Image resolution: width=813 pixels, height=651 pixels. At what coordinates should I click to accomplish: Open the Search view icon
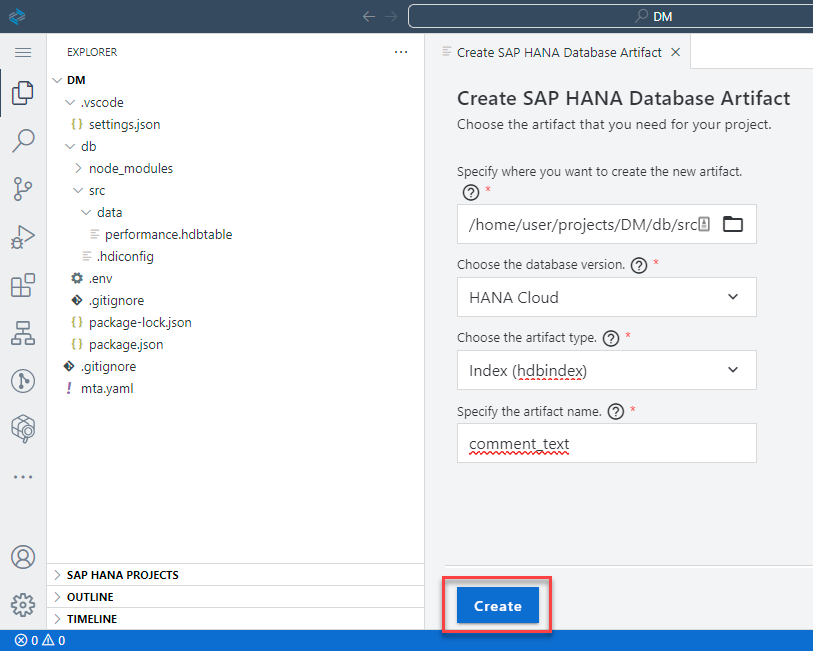click(x=23, y=140)
